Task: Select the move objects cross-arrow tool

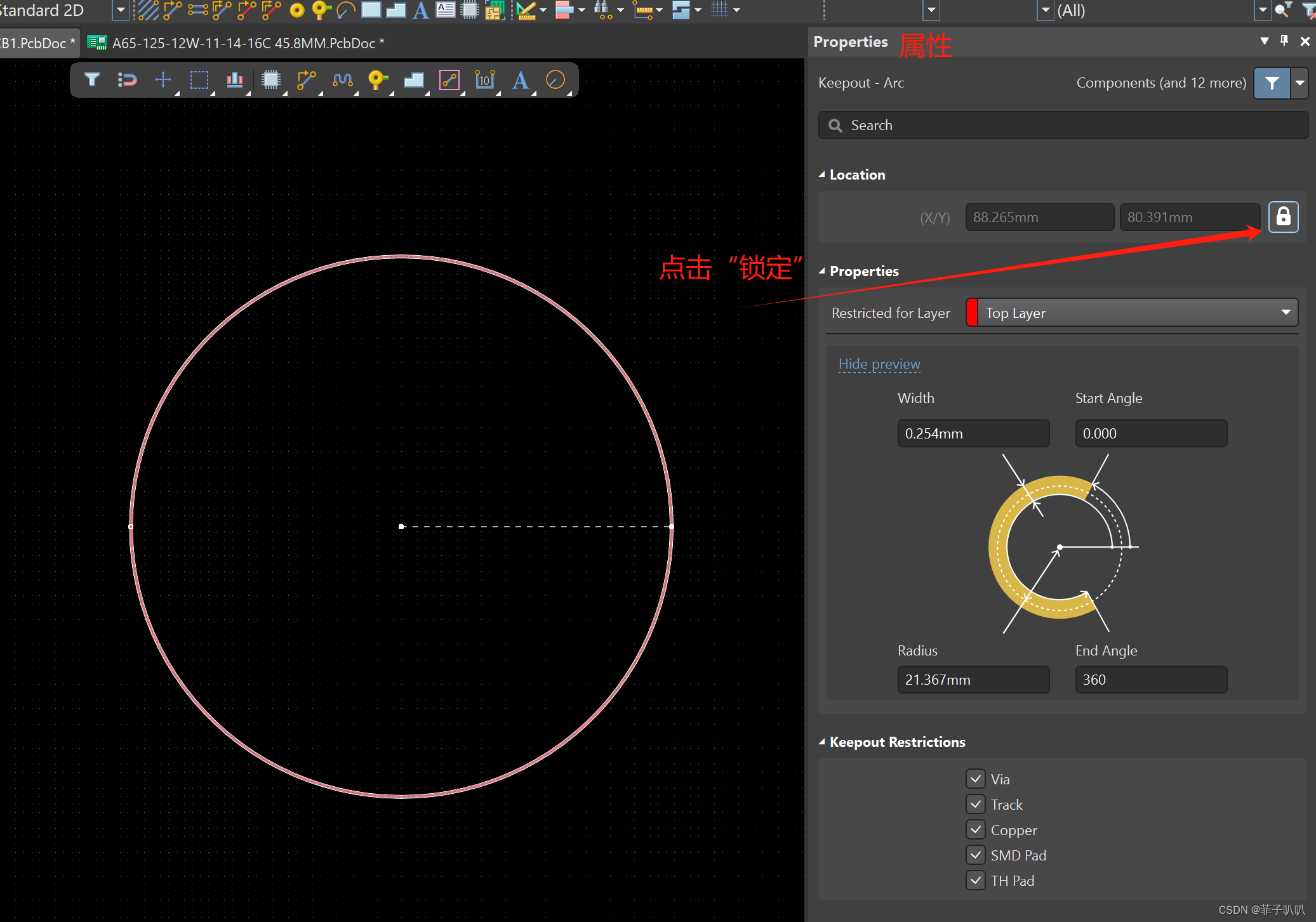Action: [x=163, y=80]
